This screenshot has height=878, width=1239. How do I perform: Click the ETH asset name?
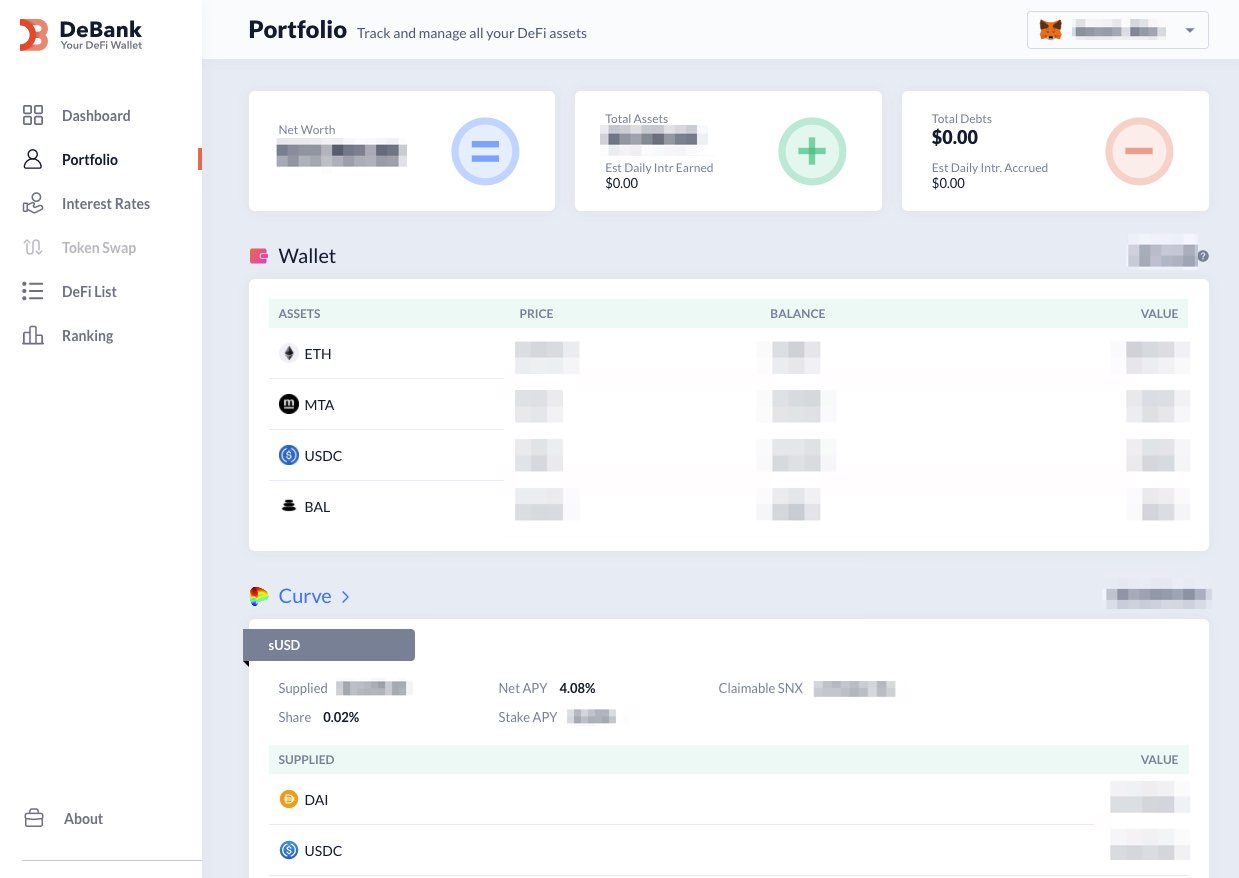[x=318, y=354]
